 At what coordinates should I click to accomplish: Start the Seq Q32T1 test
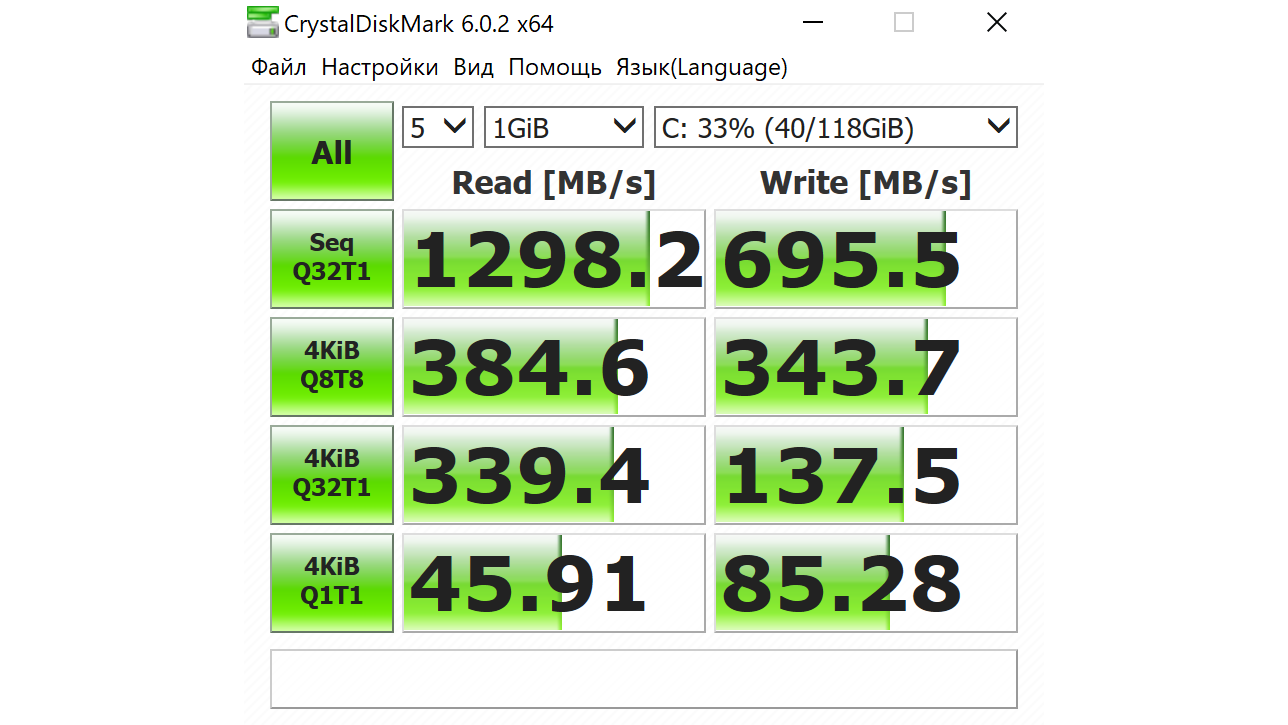pyautogui.click(x=332, y=259)
